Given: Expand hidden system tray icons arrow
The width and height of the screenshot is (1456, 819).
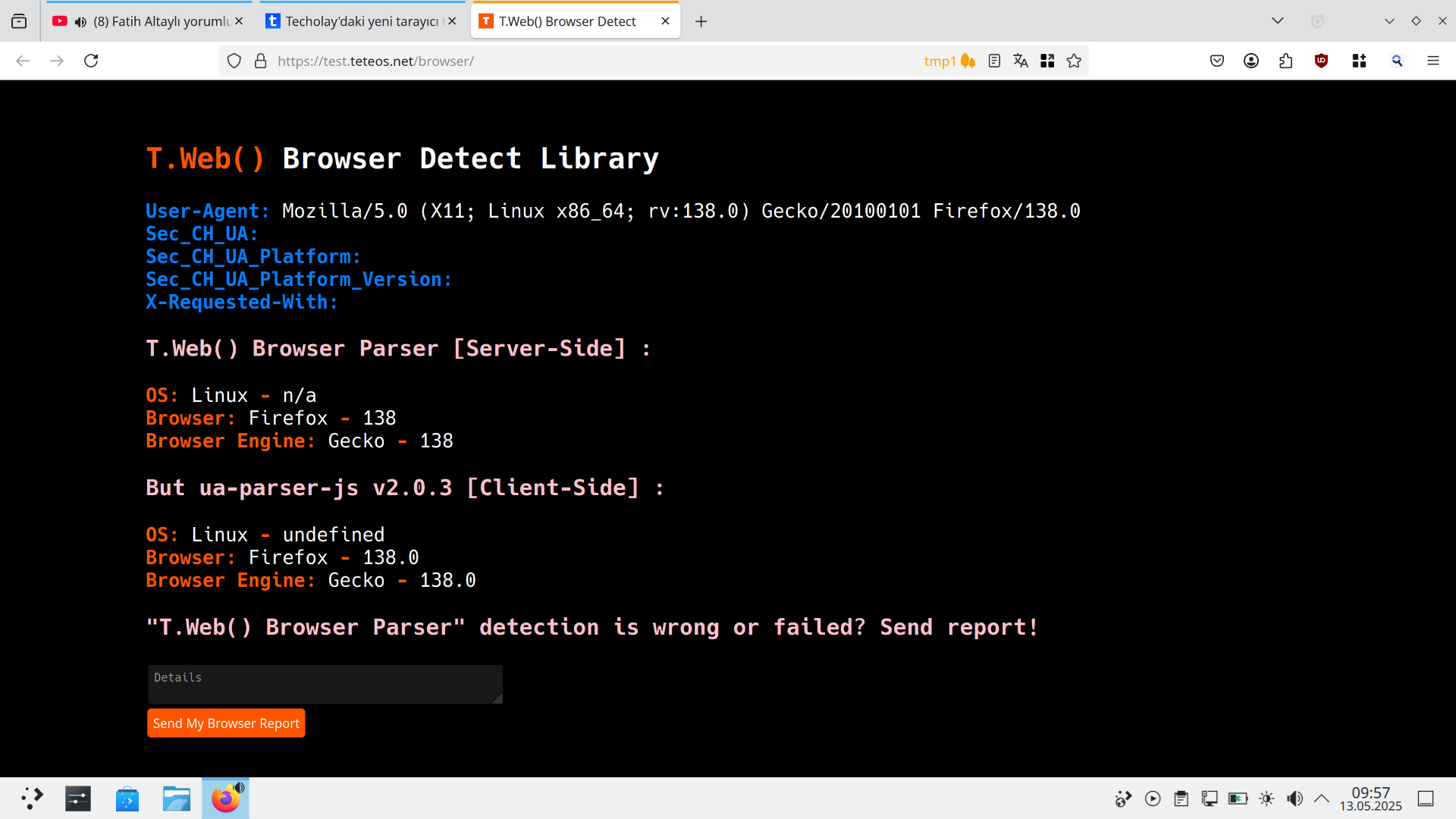Looking at the screenshot, I should pyautogui.click(x=1322, y=799).
